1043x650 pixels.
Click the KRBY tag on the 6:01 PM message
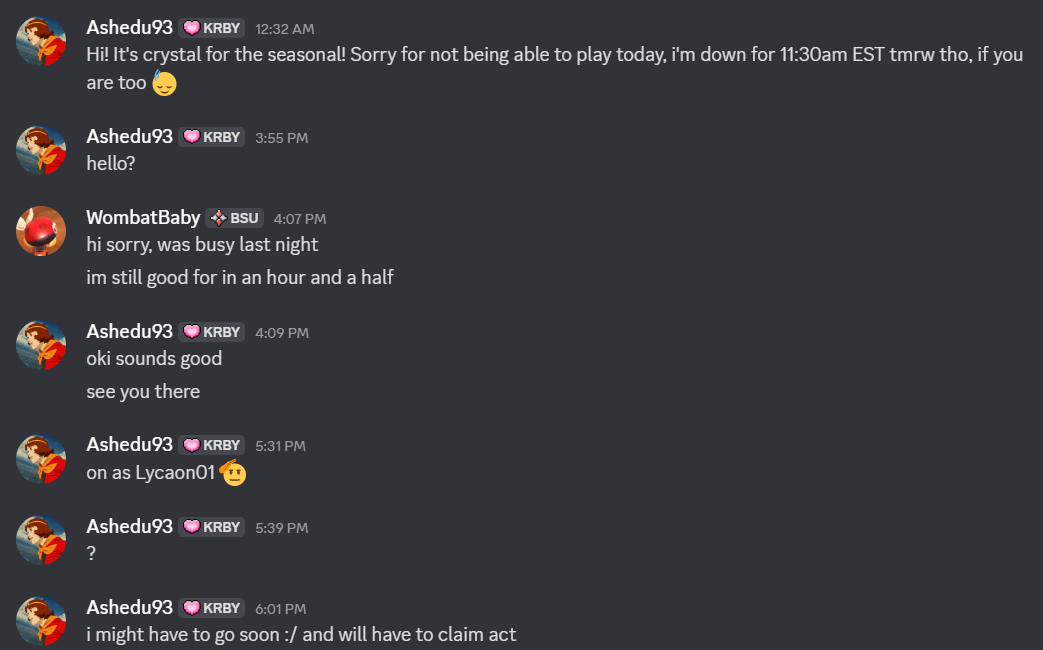(212, 608)
